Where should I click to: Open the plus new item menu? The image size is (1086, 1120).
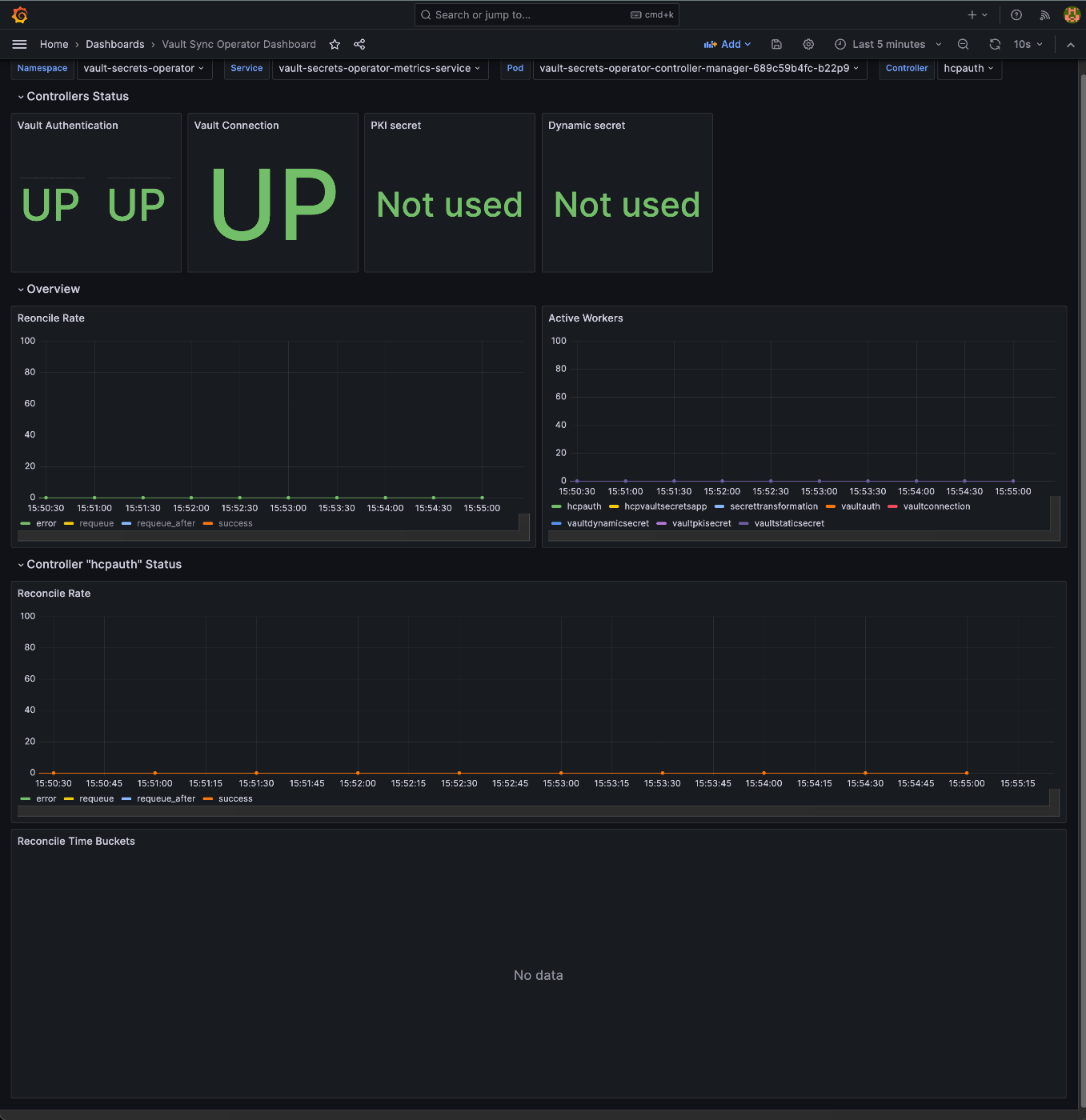[977, 14]
